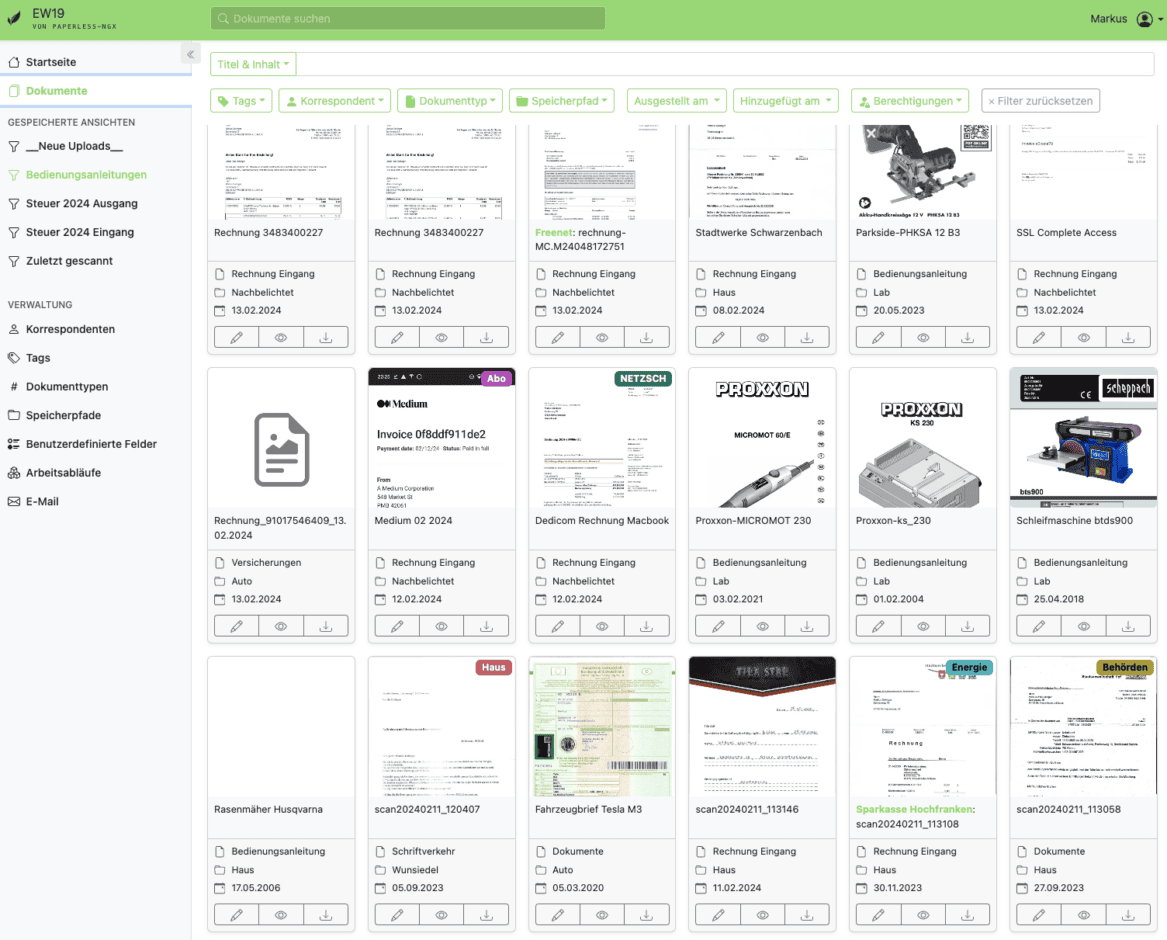Click the eye icon for Proxxon-MICROMOT 230
Screen dimensions: 1167x940
click(x=763, y=626)
